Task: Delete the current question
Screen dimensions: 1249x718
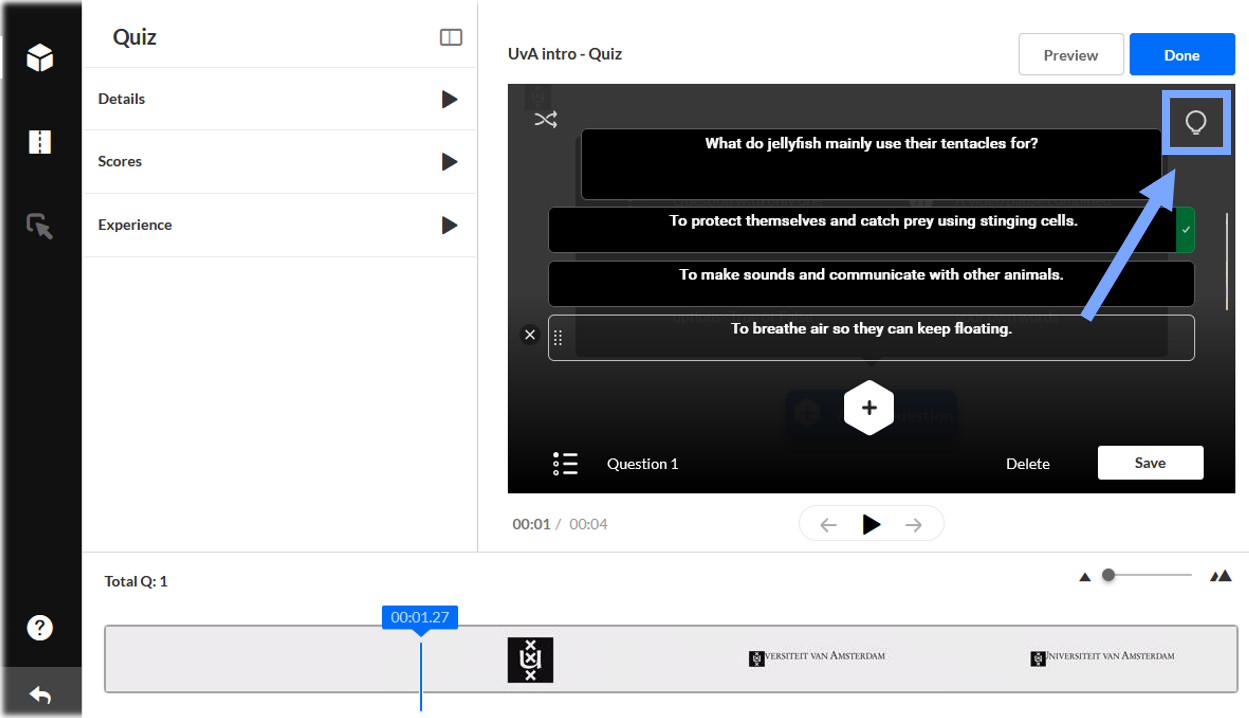Action: tap(1028, 463)
